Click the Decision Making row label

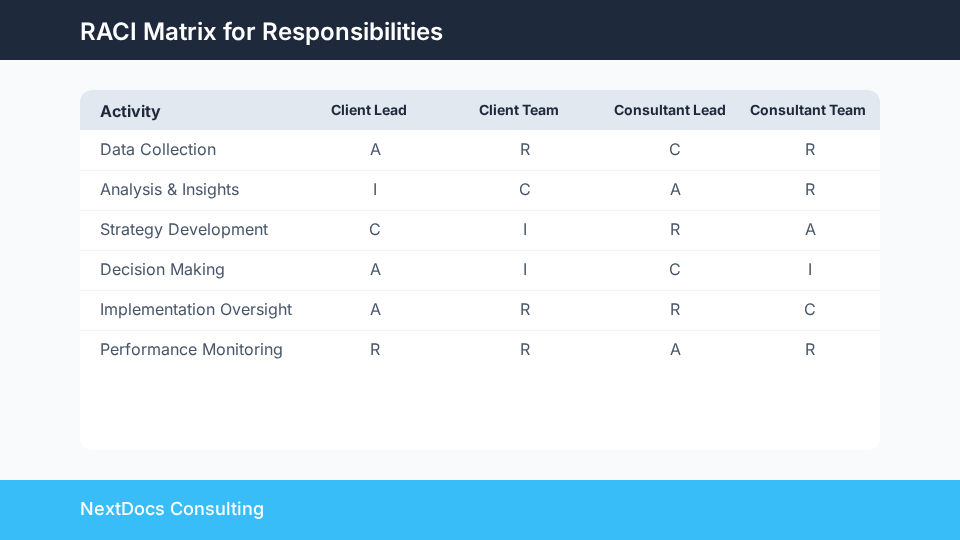[x=162, y=270]
